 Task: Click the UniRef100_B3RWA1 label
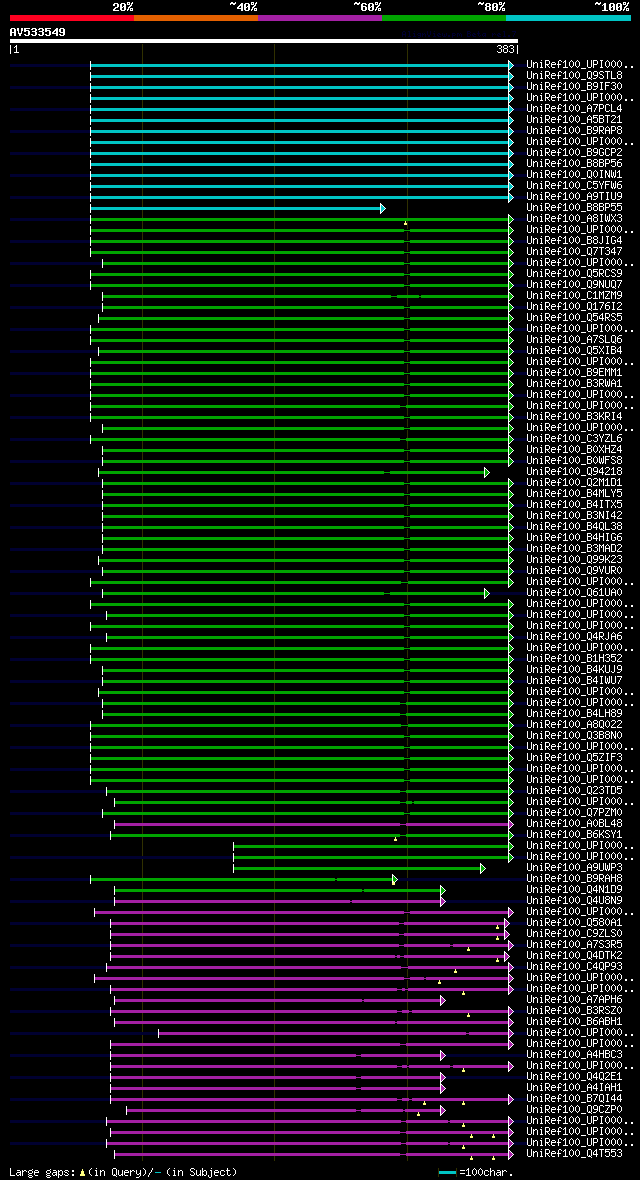pos(574,384)
